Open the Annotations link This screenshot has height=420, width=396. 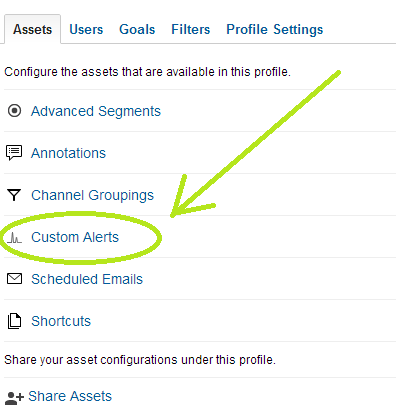[68, 153]
